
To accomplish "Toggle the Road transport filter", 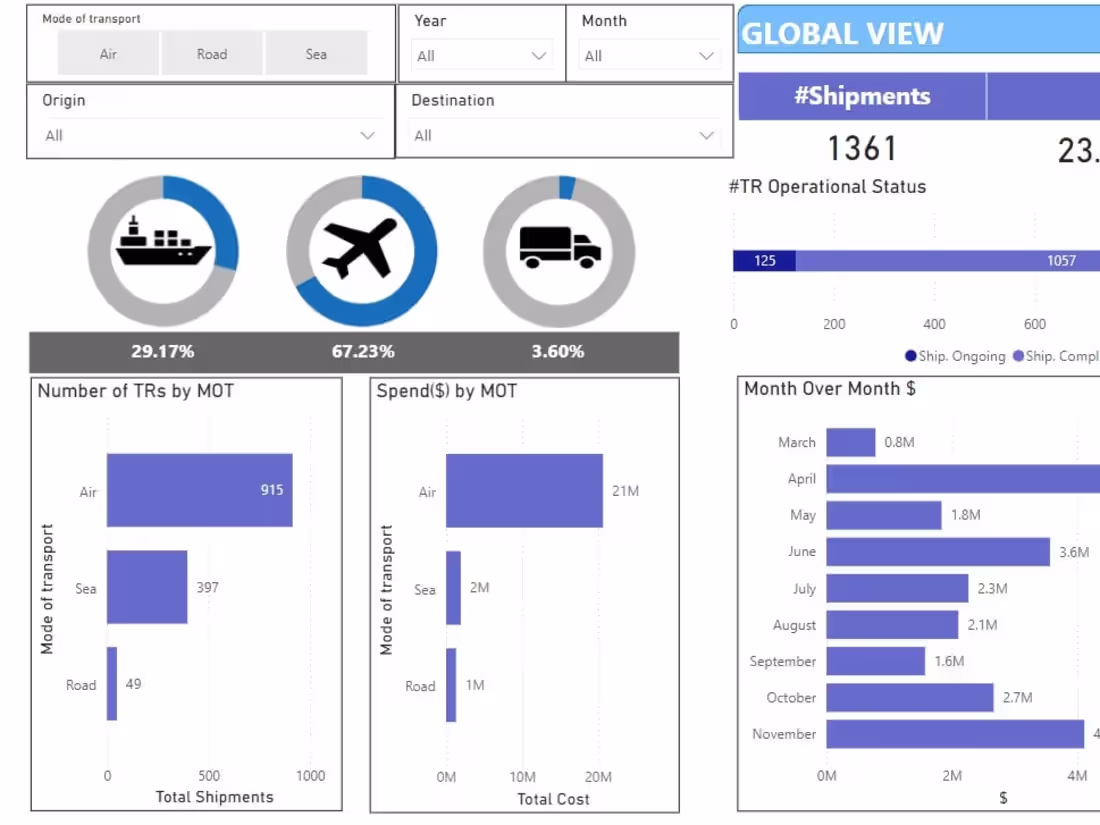I will [x=212, y=54].
